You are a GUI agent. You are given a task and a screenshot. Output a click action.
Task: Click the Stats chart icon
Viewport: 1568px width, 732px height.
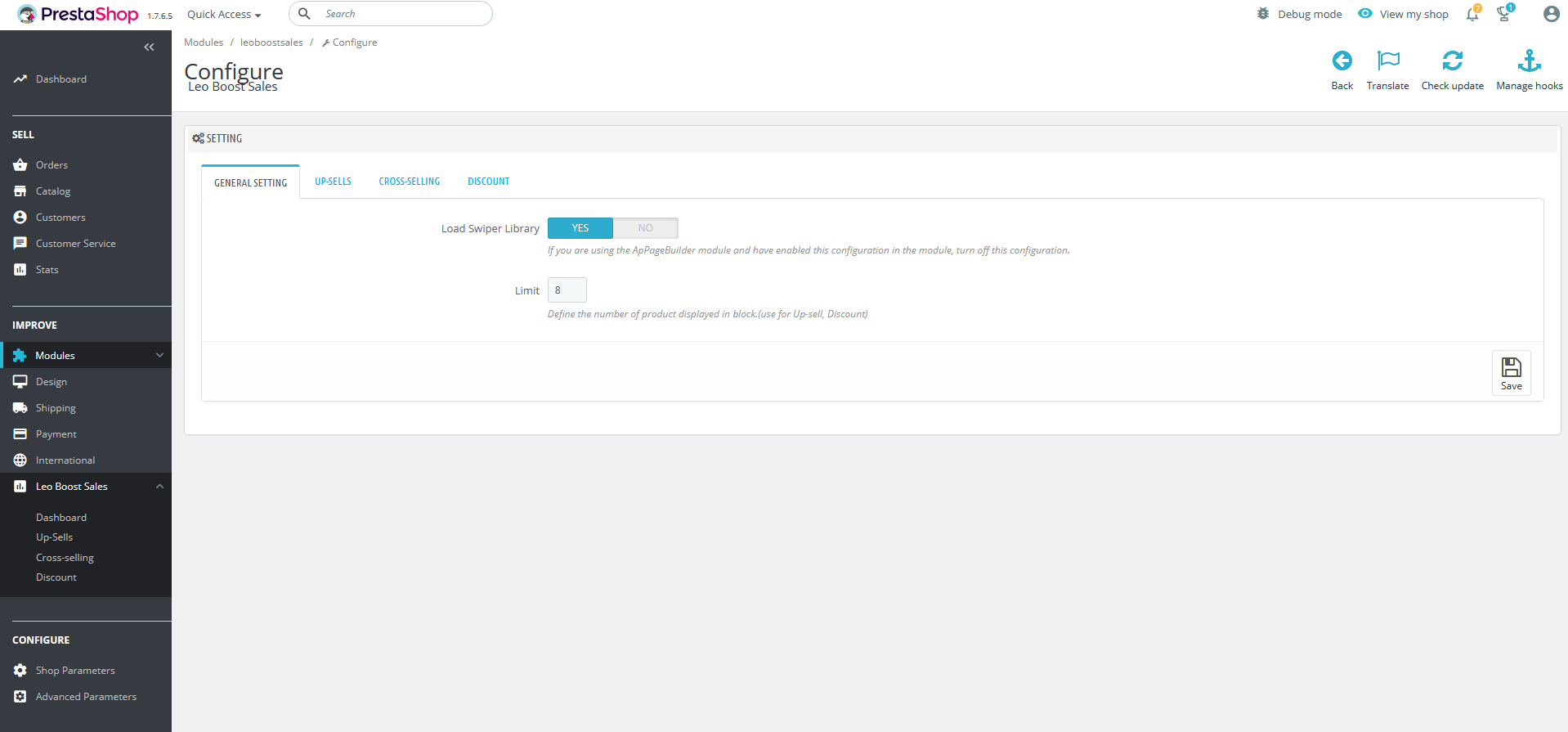(x=20, y=270)
